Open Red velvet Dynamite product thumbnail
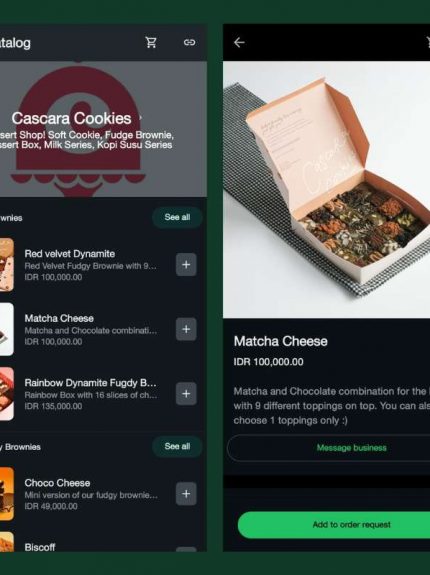 point(7,264)
